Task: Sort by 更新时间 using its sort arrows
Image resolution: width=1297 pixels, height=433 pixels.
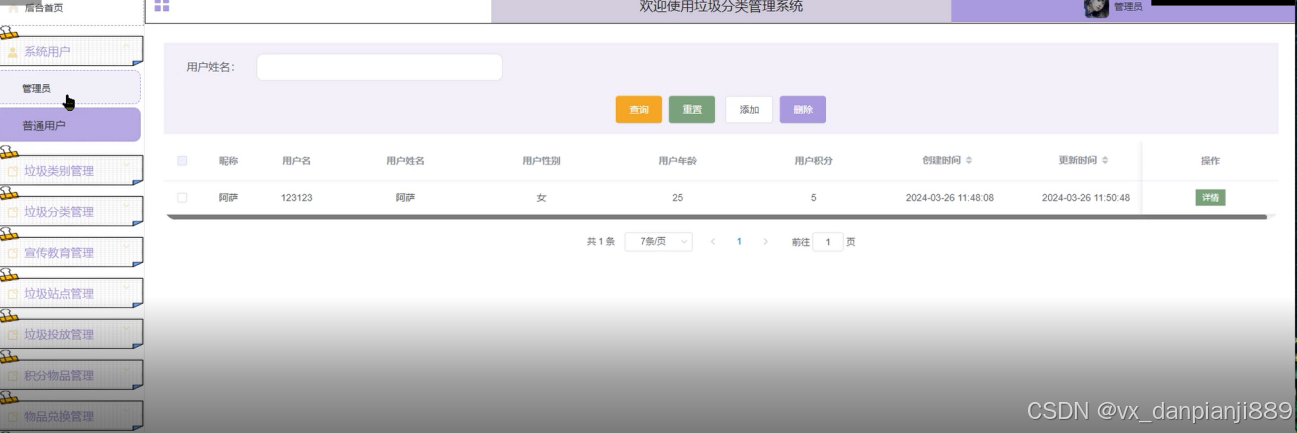Action: click(1104, 161)
